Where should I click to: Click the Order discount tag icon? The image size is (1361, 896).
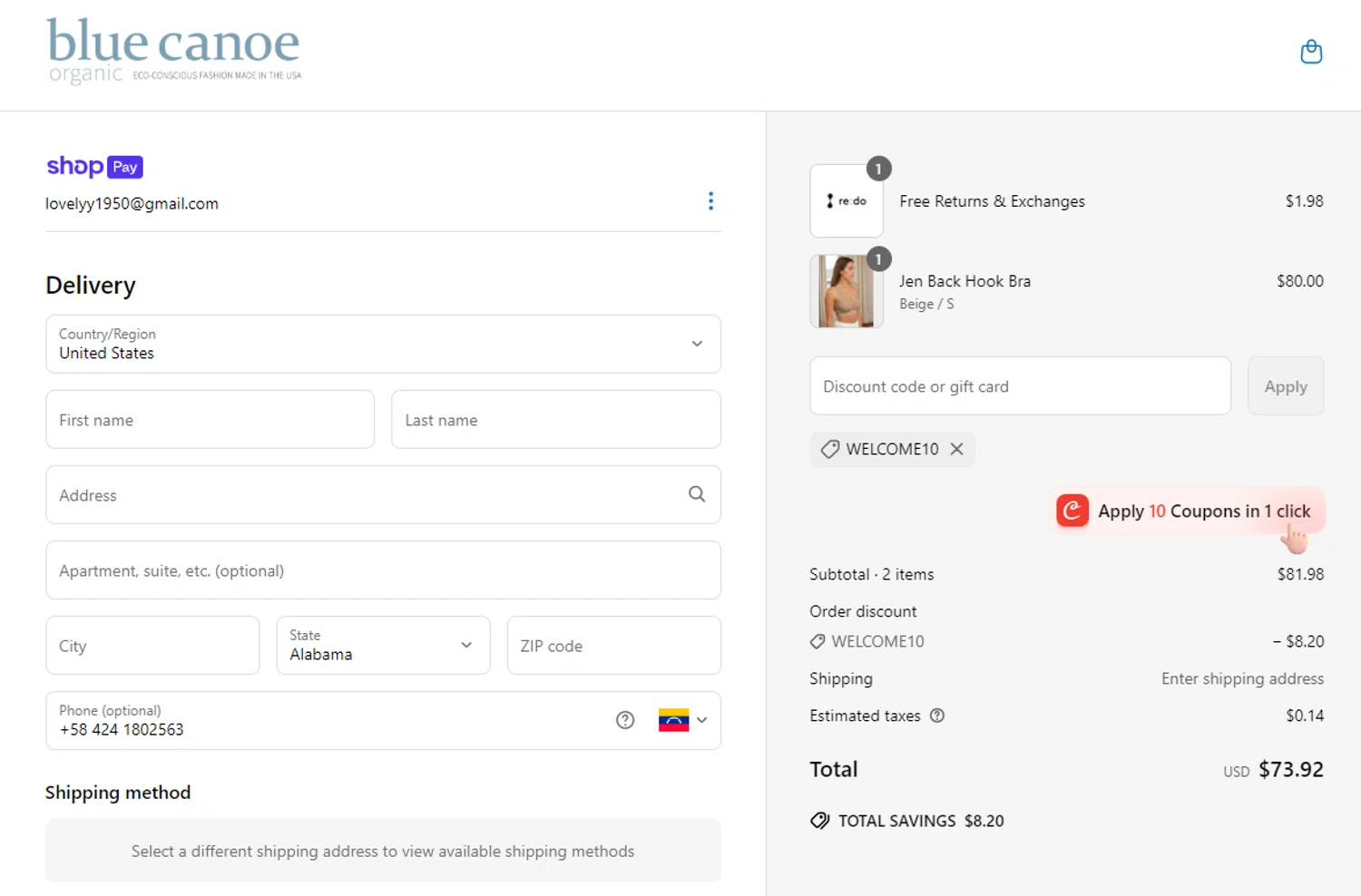pos(818,641)
